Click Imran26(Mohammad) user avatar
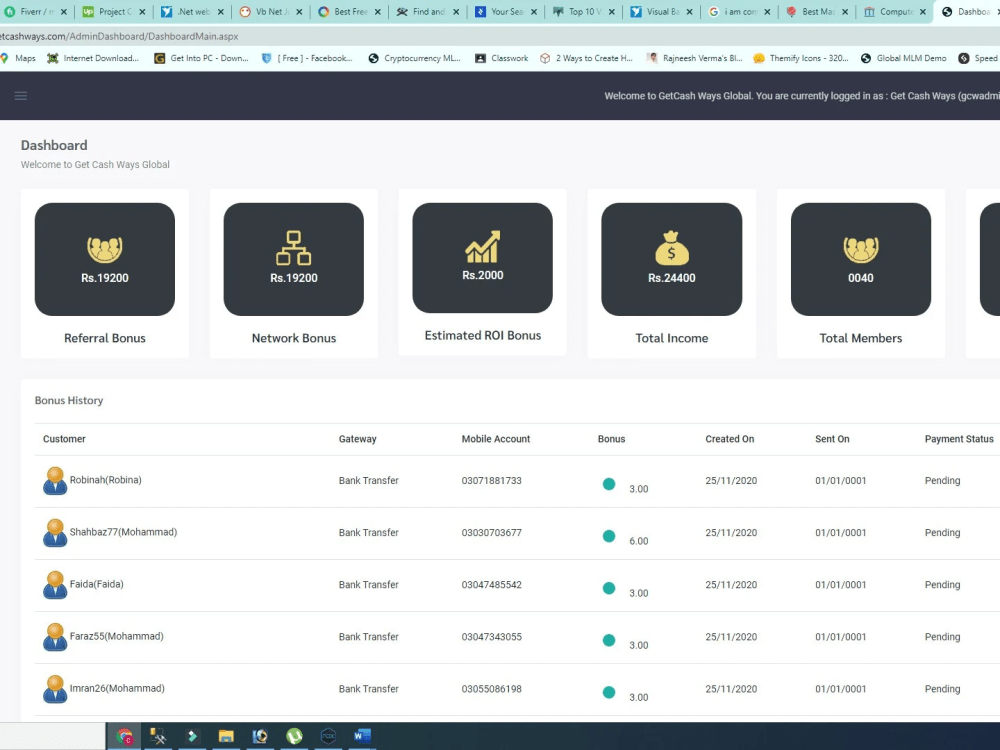Screen dimensions: 1000x750 [x=55, y=689]
